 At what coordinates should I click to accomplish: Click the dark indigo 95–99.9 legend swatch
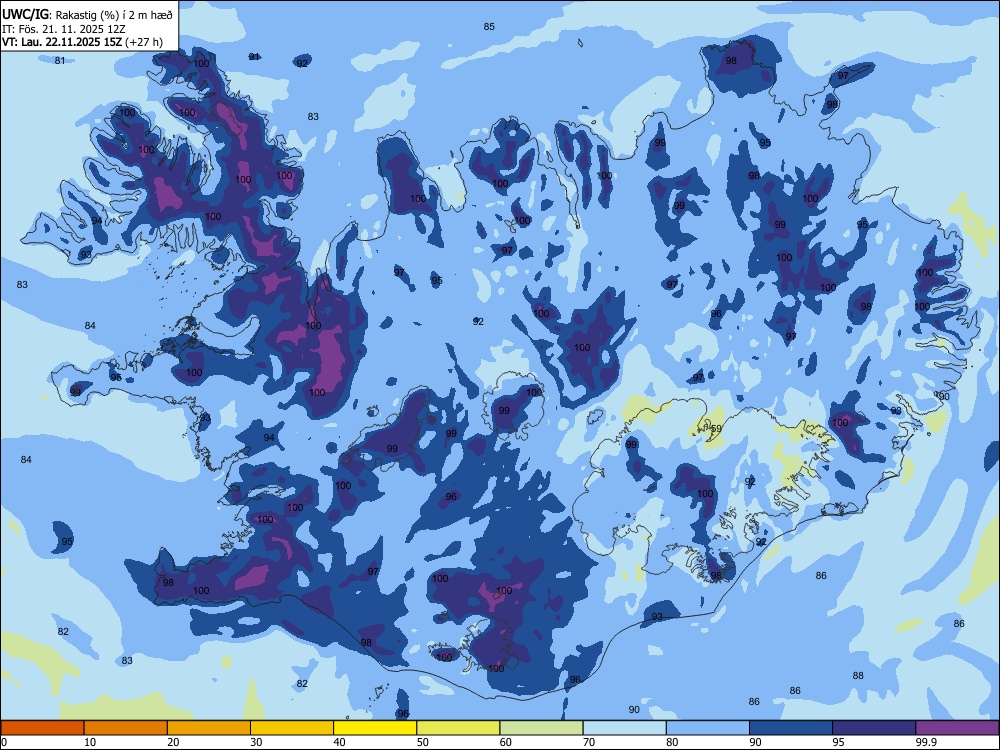tap(874, 728)
